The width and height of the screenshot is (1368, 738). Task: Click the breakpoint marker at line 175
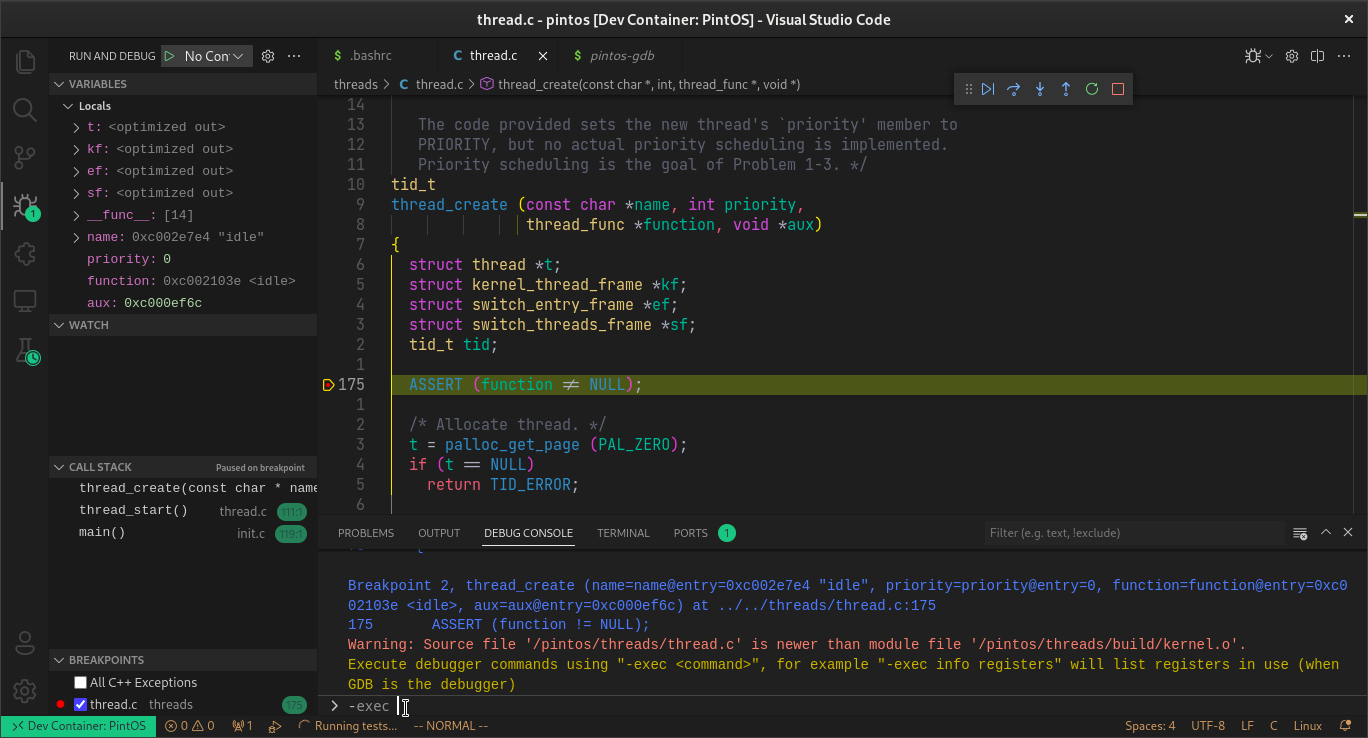point(328,385)
